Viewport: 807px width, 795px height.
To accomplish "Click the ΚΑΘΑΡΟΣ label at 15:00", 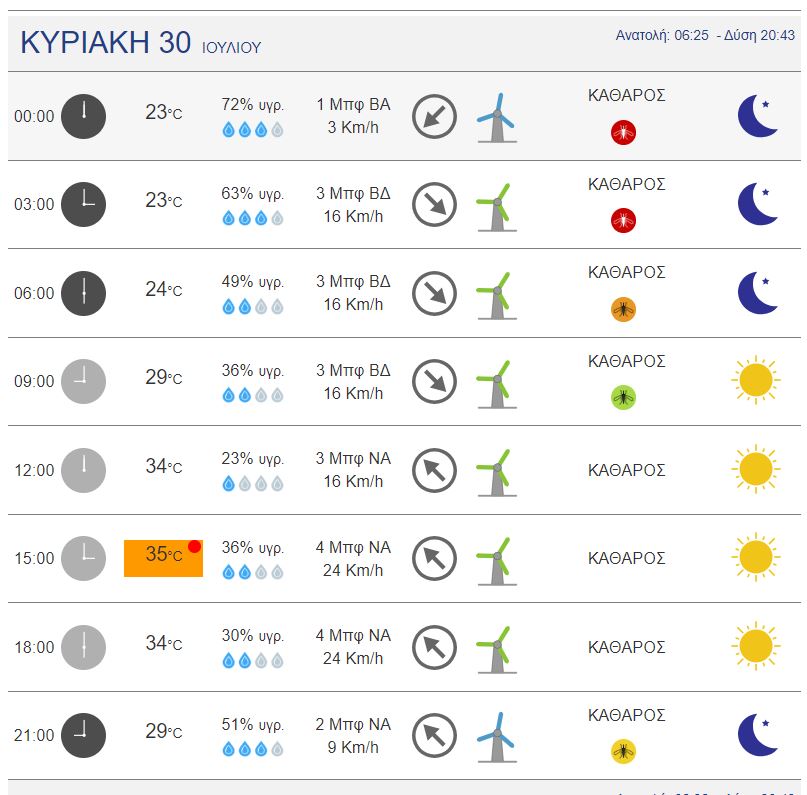I will (x=627, y=558).
